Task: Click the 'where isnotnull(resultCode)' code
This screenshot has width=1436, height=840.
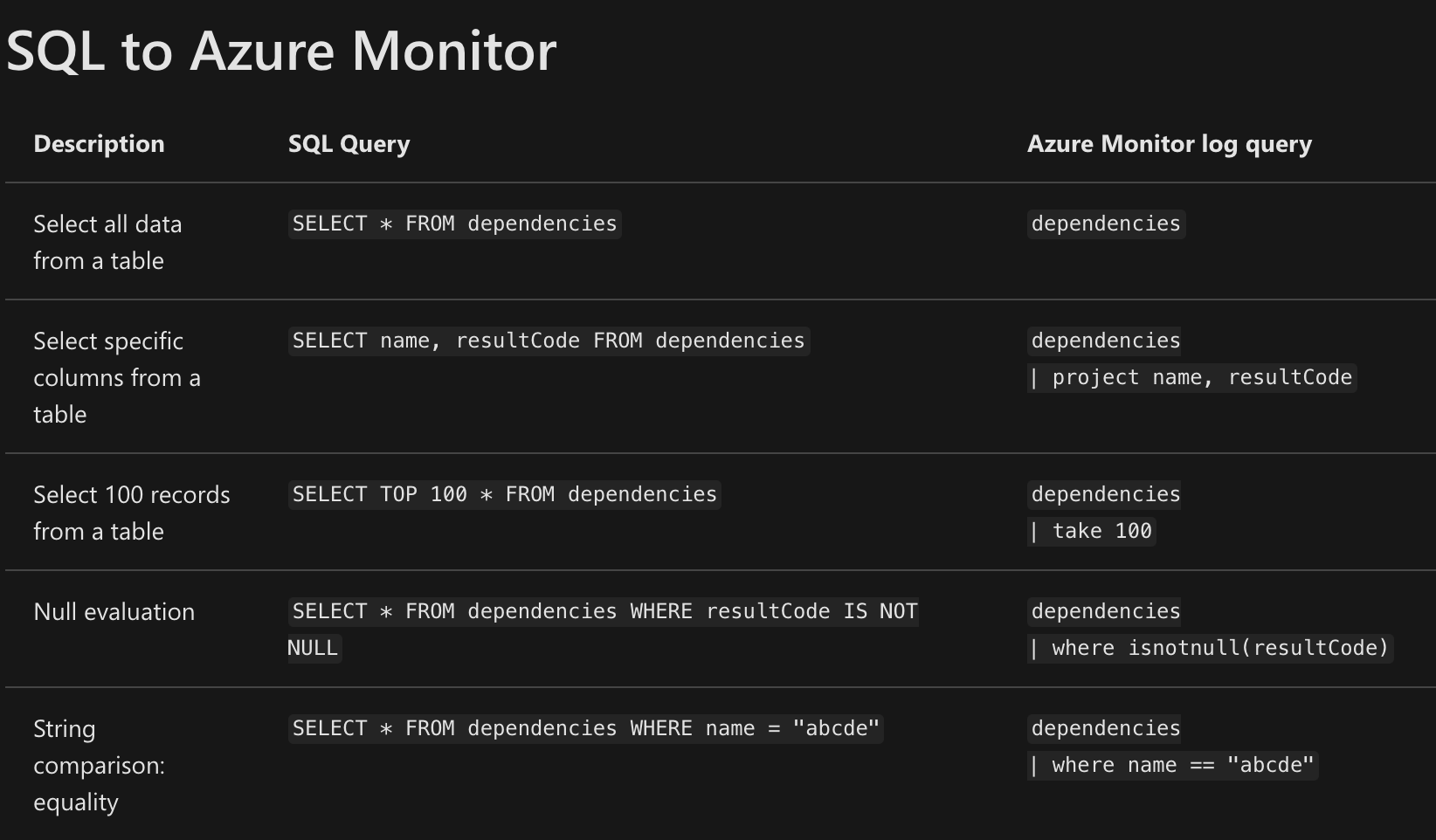Action: click(x=1211, y=648)
